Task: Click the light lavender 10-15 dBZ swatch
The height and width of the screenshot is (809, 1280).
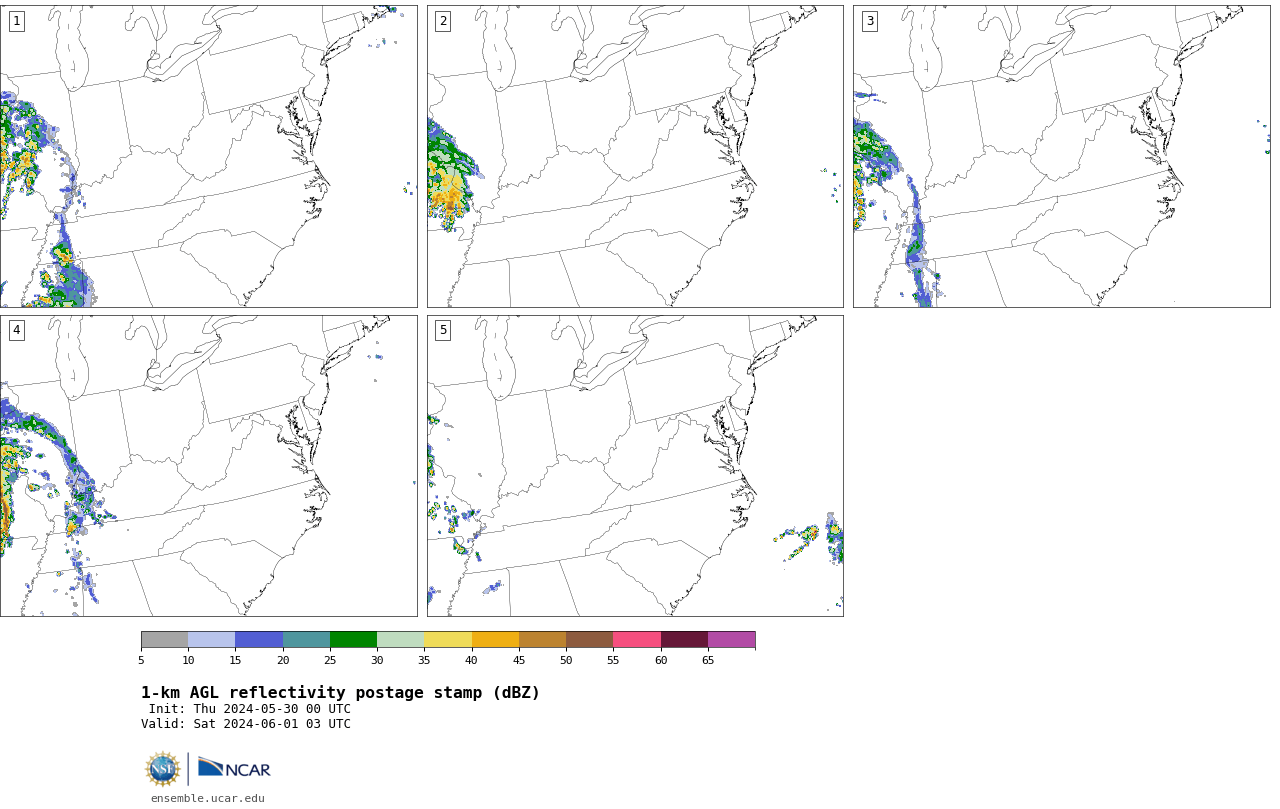Action: point(211,640)
